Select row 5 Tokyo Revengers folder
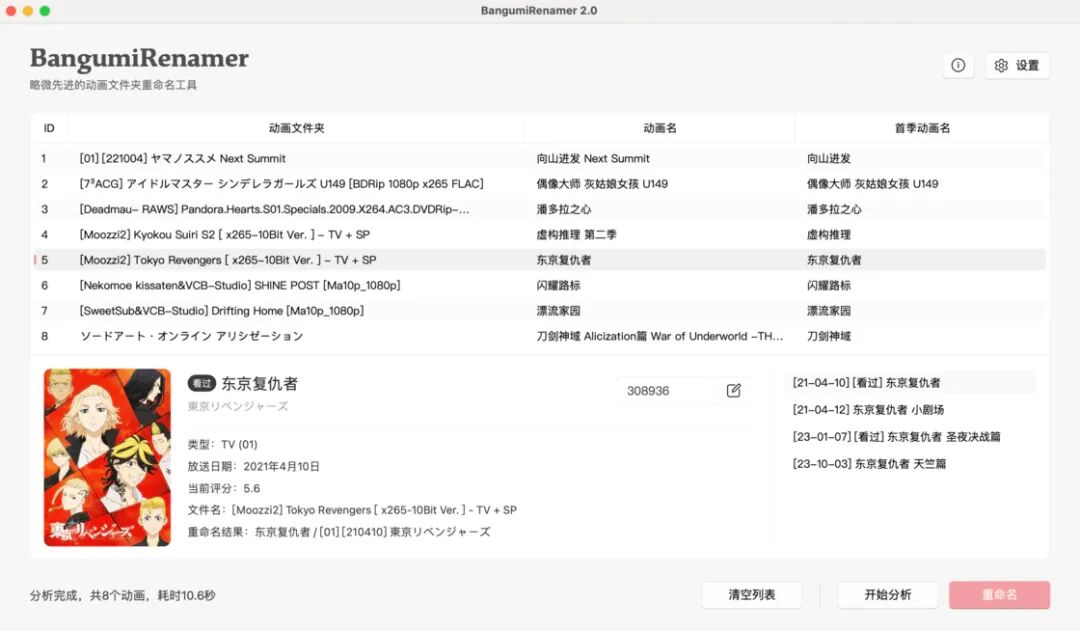 click(x=539, y=260)
